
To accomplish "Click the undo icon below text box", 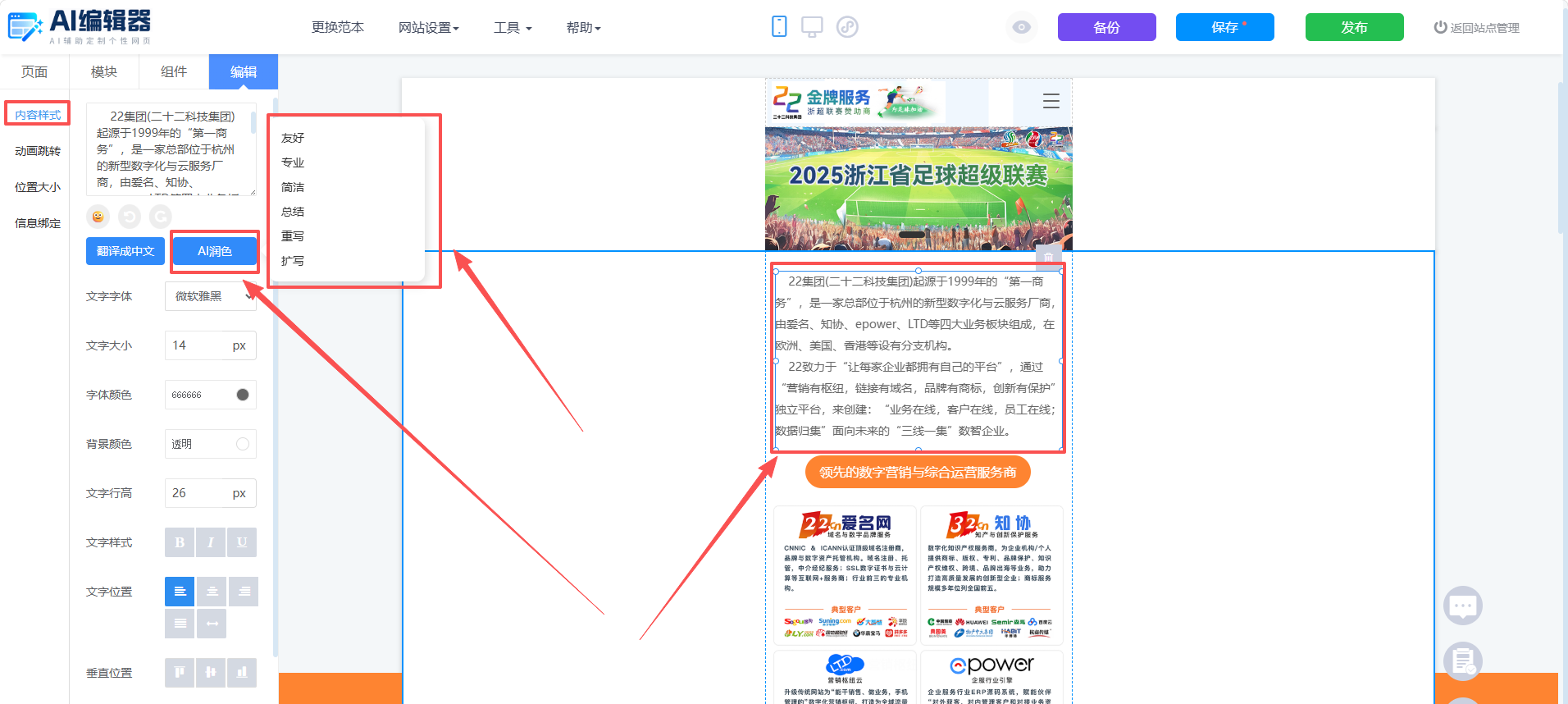I will (130, 217).
